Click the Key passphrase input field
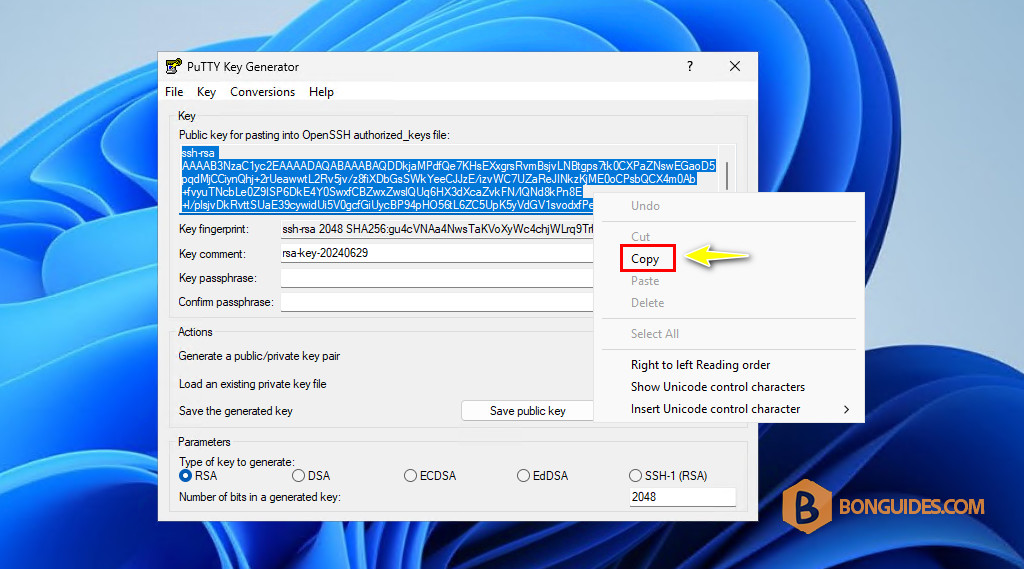The height and width of the screenshot is (569, 1024). 437,278
